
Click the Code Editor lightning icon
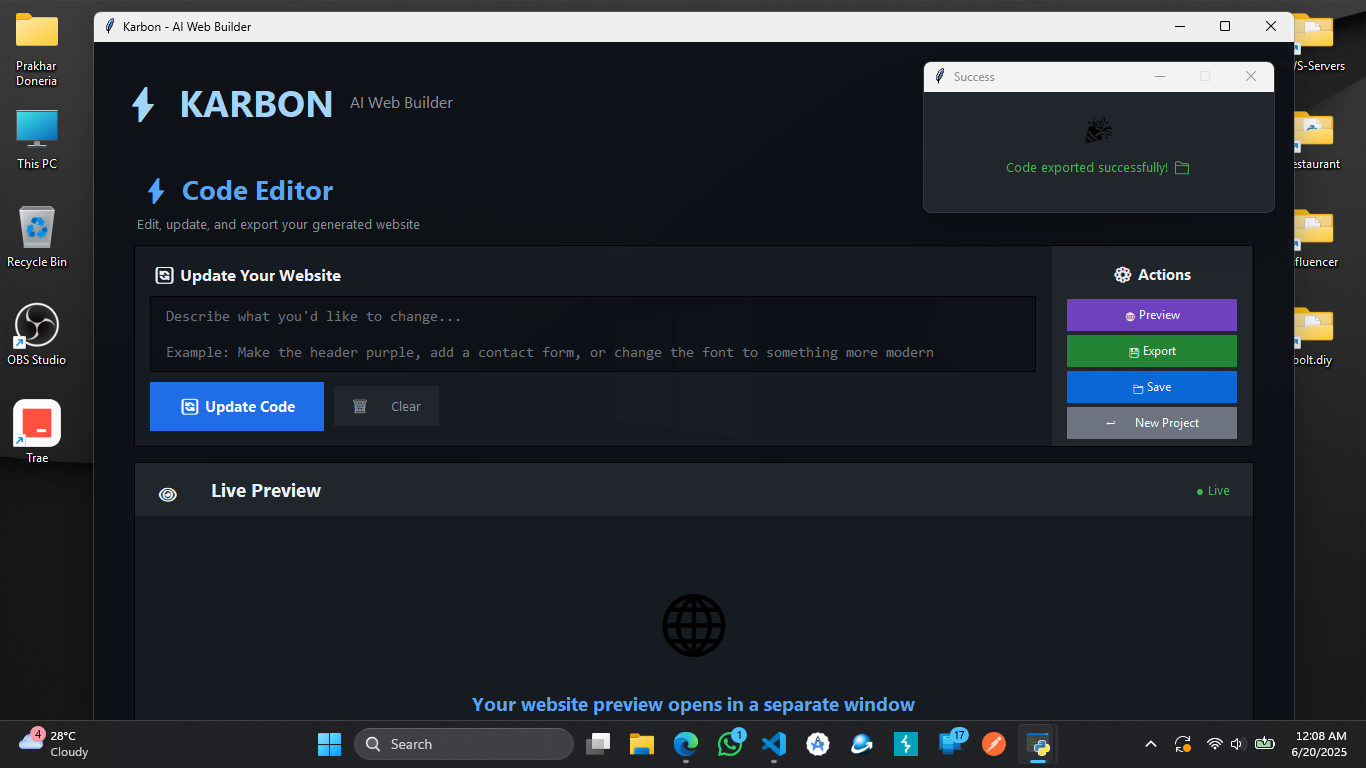156,191
